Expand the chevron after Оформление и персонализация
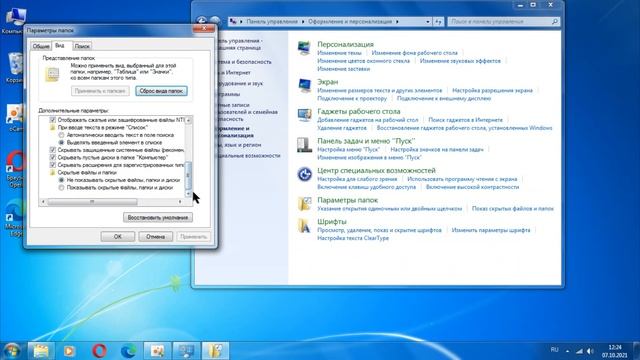 coord(397,22)
